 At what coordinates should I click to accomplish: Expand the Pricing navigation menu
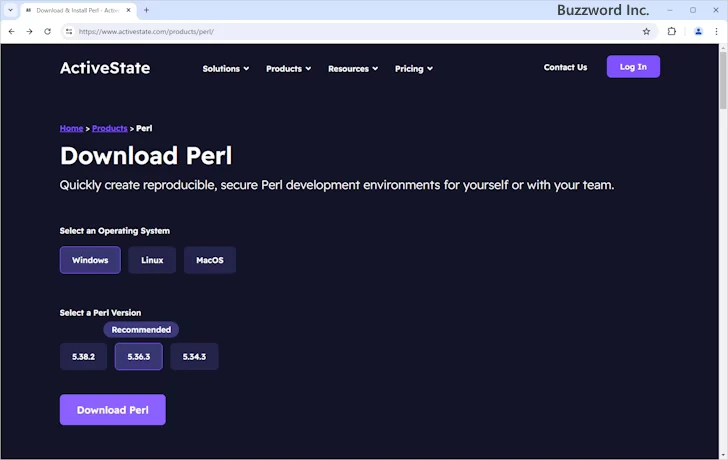pos(414,69)
